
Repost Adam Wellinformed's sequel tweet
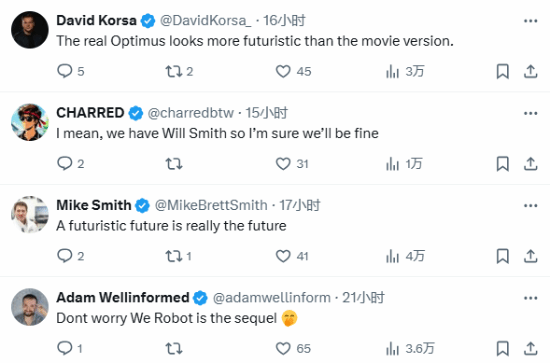coord(174,349)
